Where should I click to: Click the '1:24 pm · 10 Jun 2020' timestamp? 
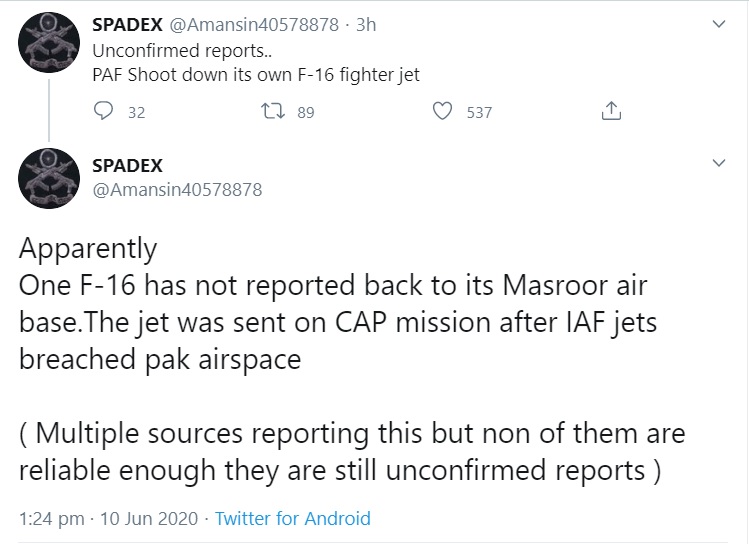click(x=106, y=519)
